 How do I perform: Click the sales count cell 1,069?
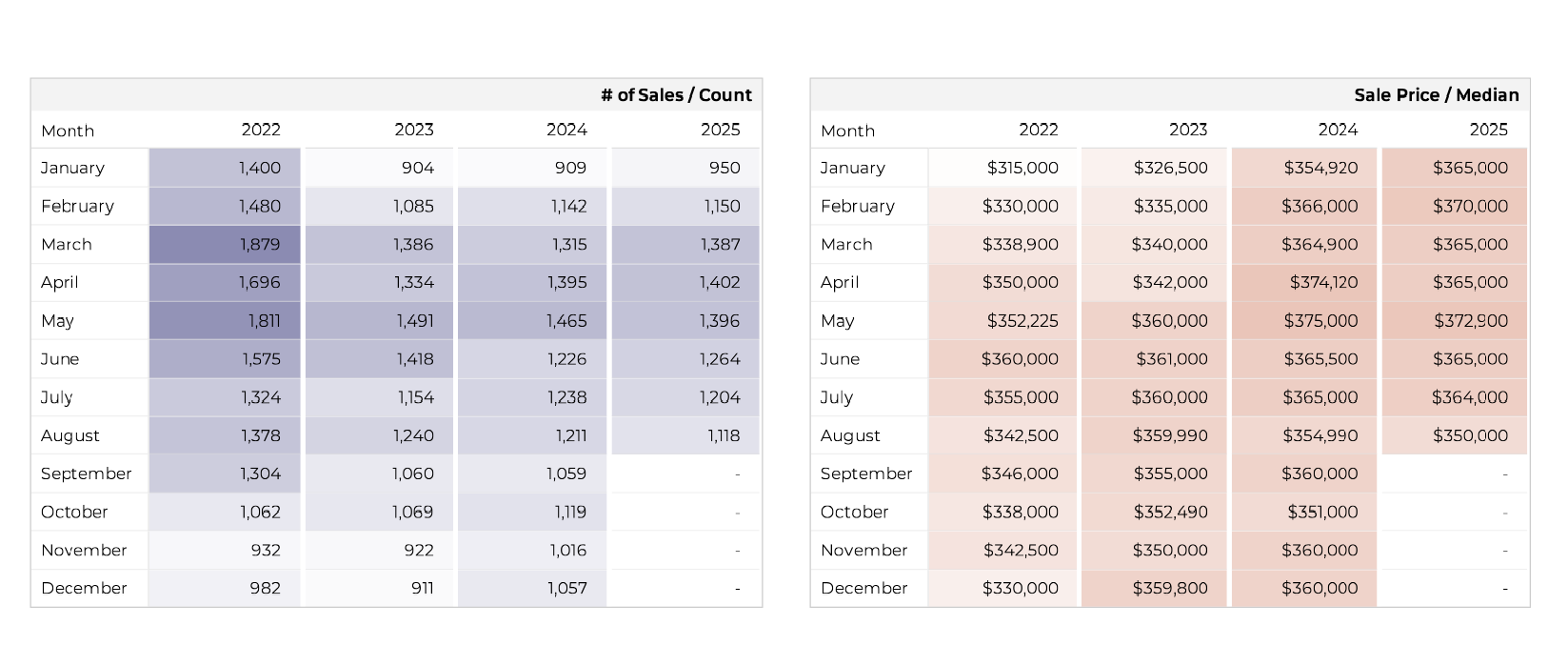click(379, 512)
